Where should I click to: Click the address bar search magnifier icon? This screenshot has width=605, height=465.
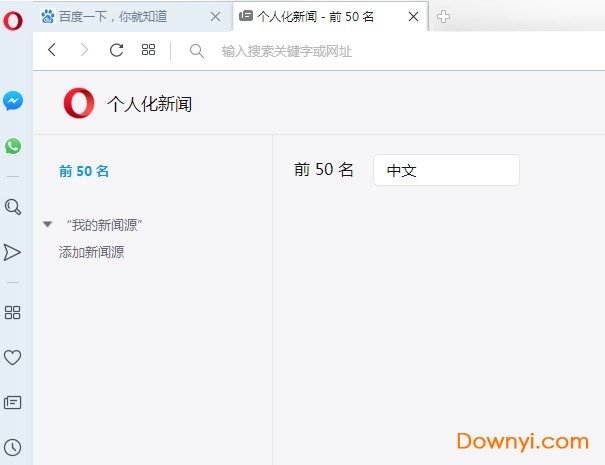[x=197, y=51]
